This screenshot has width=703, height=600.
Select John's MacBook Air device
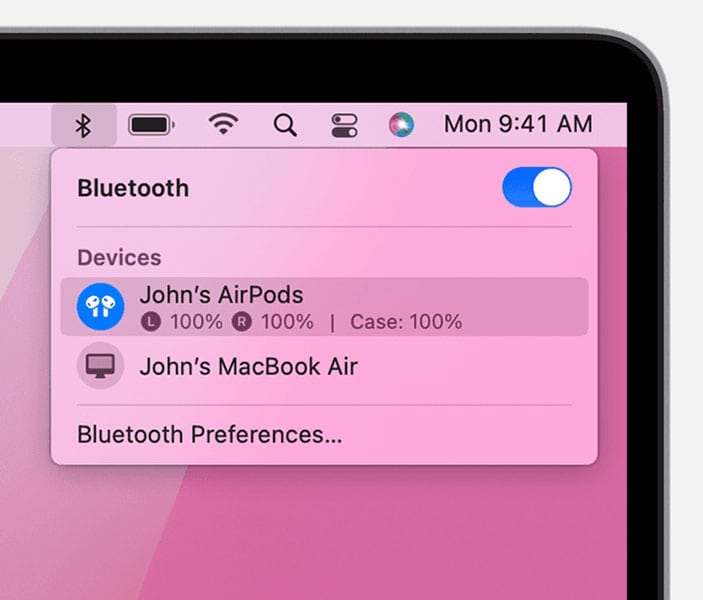(x=324, y=366)
